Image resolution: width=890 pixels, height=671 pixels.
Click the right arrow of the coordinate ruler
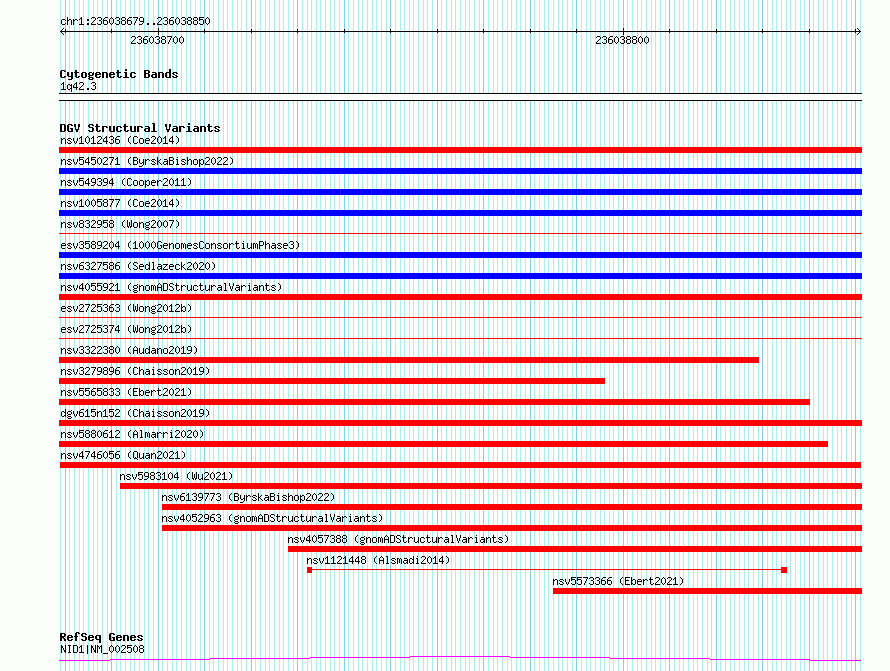pos(859,32)
